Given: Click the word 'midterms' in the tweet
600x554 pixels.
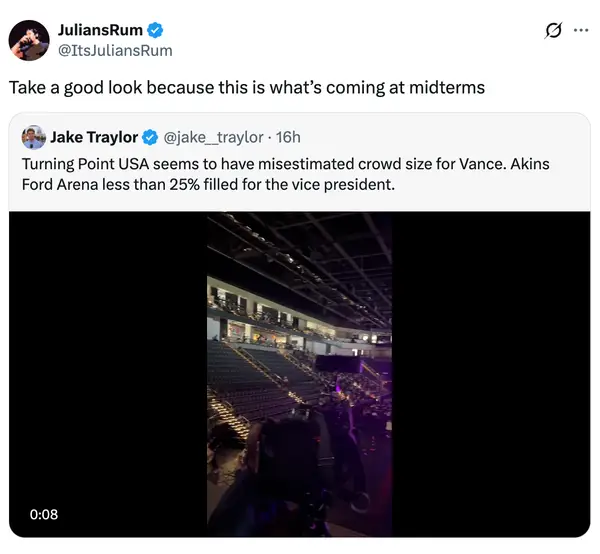Looking at the screenshot, I should (446, 88).
